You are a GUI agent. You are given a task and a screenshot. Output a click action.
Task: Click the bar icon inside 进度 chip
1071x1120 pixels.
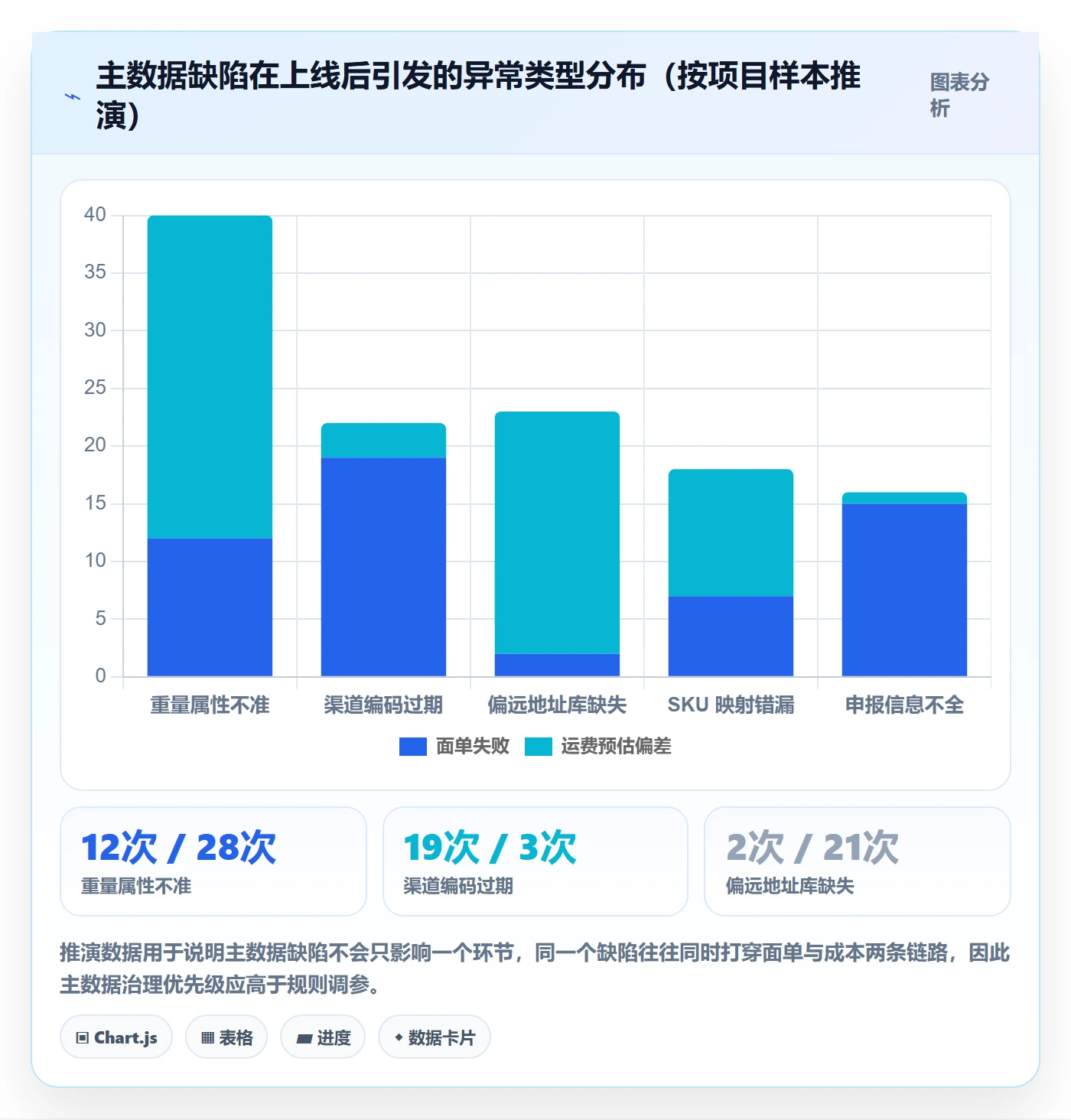point(304,1038)
